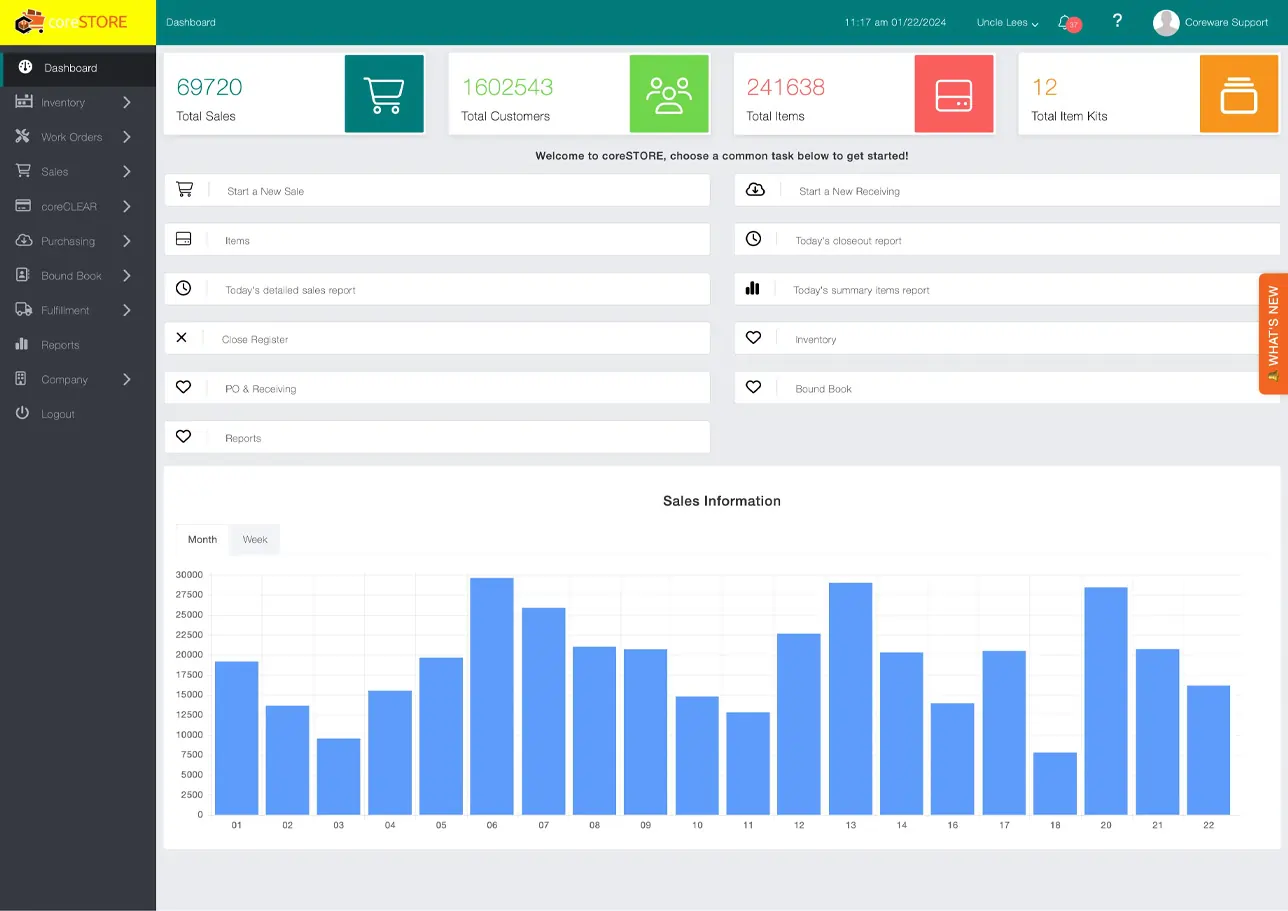The image size is (1288, 911).
Task: Click the cart icon beside Start a New Sale
Action: 184,189
